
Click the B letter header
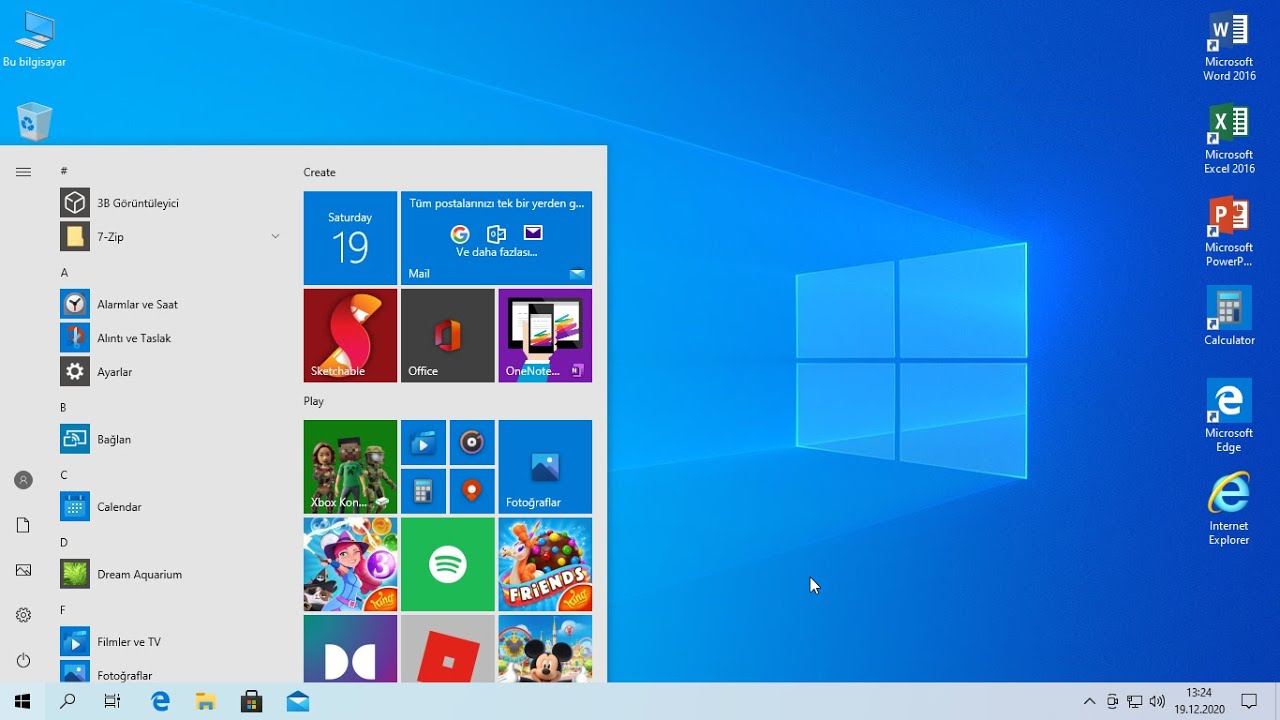point(63,407)
